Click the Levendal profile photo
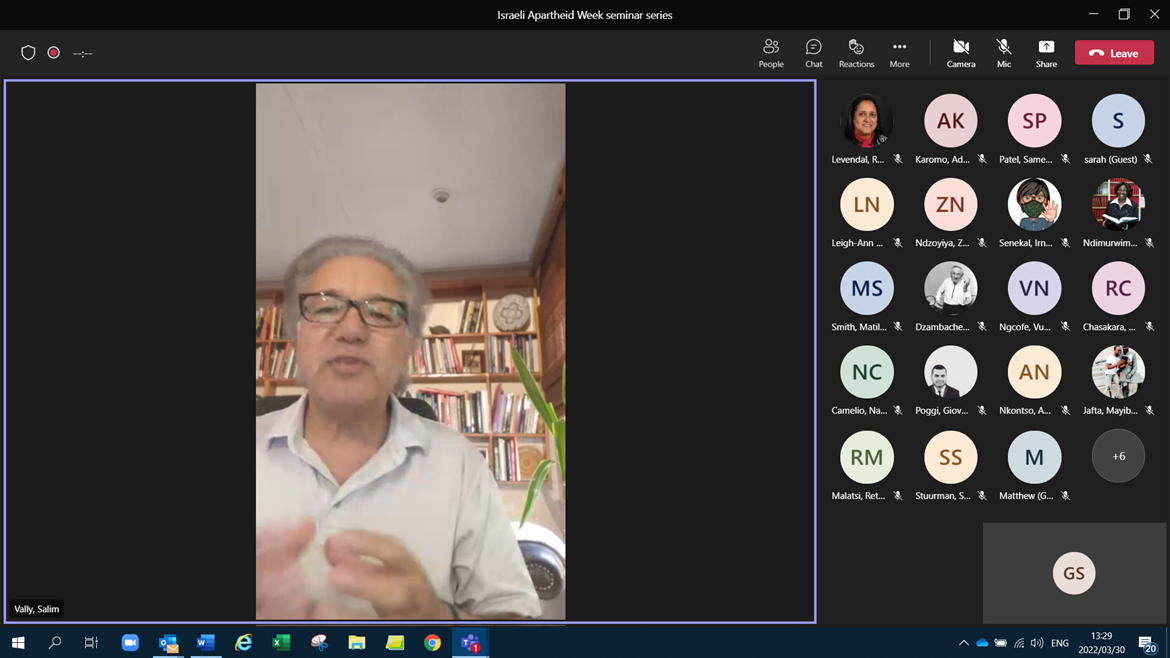Image resolution: width=1170 pixels, height=658 pixels. pos(866,120)
